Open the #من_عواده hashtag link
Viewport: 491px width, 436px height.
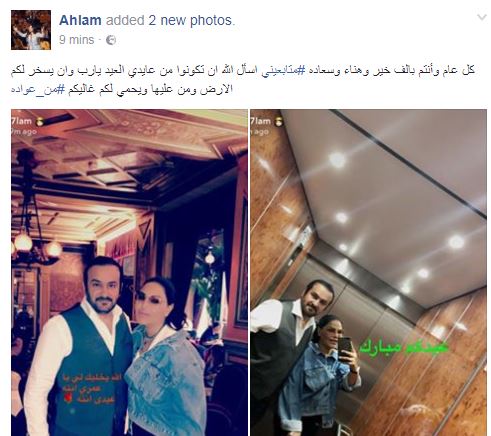37,90
